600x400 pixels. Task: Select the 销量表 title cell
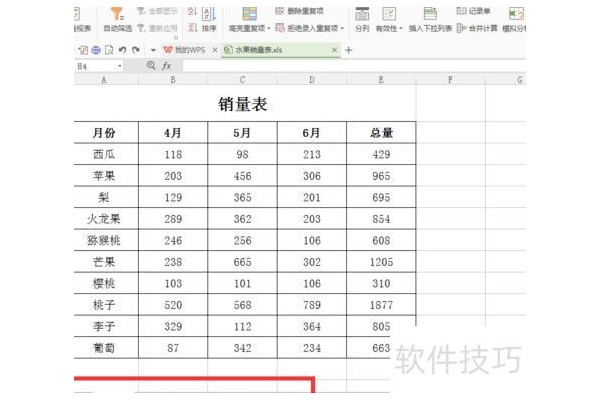[245, 103]
